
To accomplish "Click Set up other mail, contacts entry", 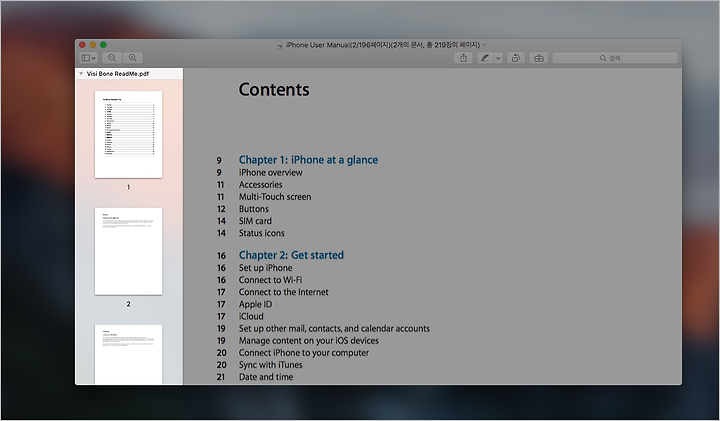I will click(334, 329).
